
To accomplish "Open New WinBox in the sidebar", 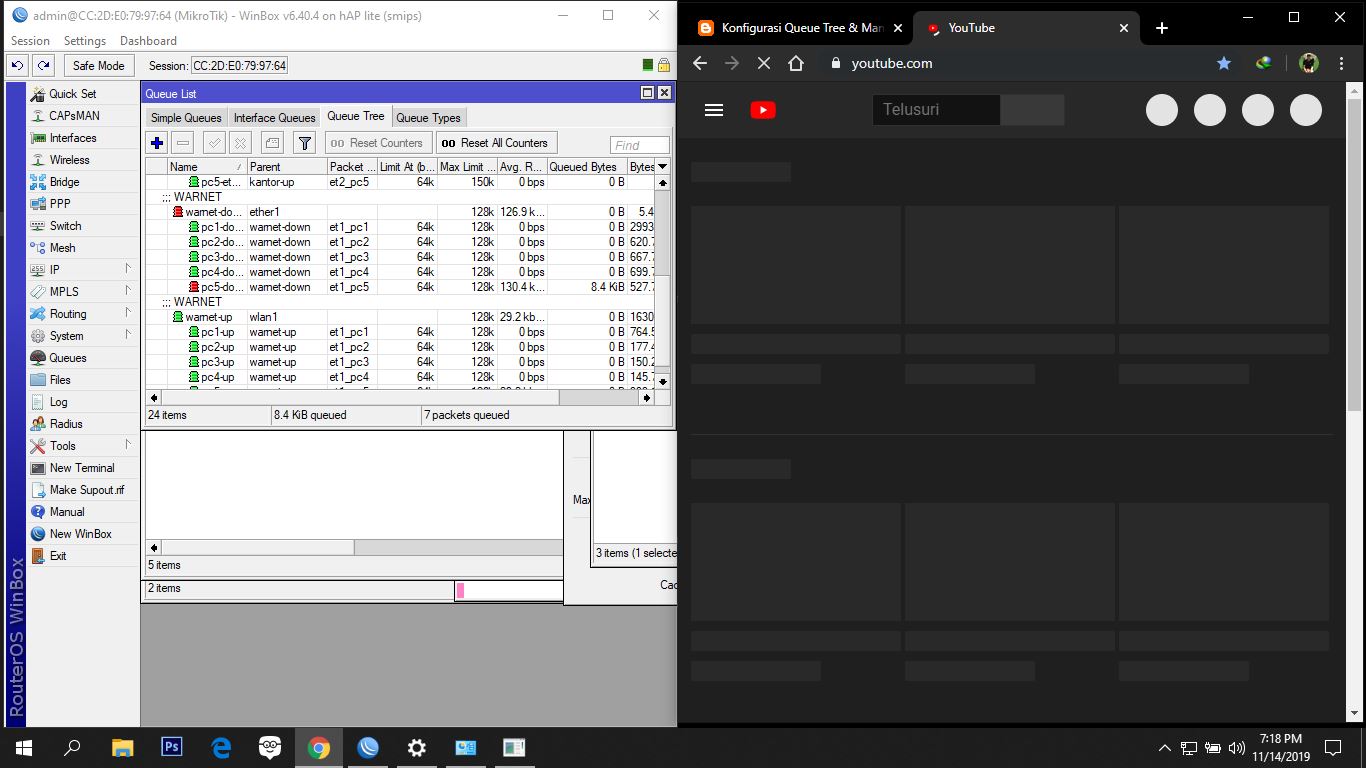I will 80,534.
